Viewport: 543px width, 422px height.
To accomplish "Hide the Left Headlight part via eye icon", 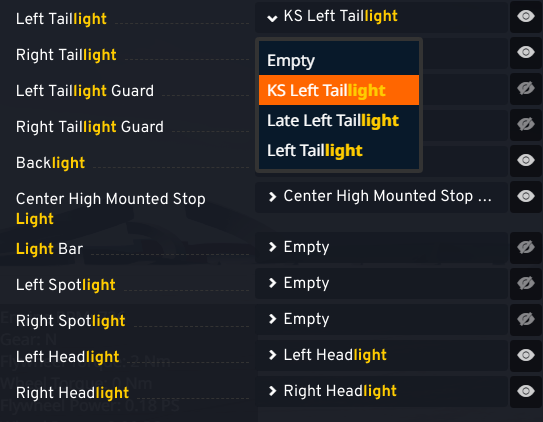I will click(526, 356).
